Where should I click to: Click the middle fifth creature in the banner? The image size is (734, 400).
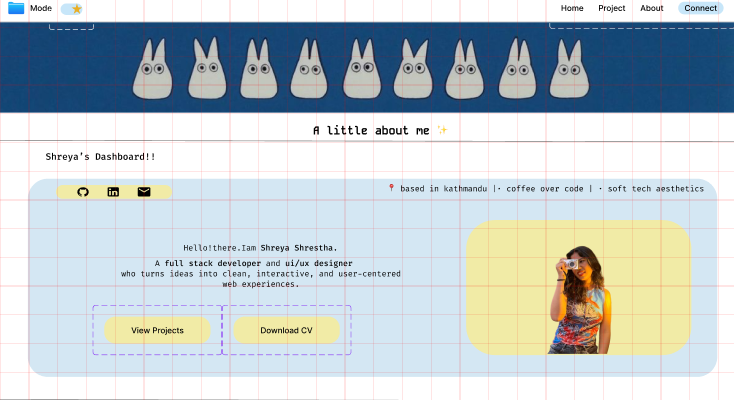click(x=360, y=69)
